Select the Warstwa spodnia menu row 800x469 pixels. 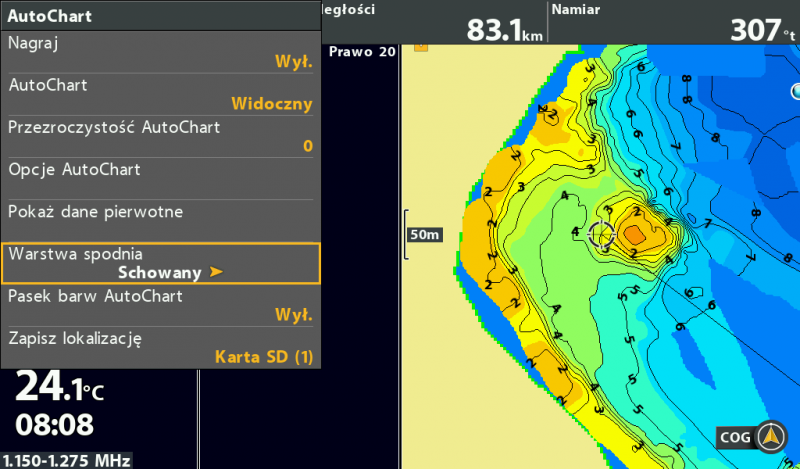click(x=160, y=263)
